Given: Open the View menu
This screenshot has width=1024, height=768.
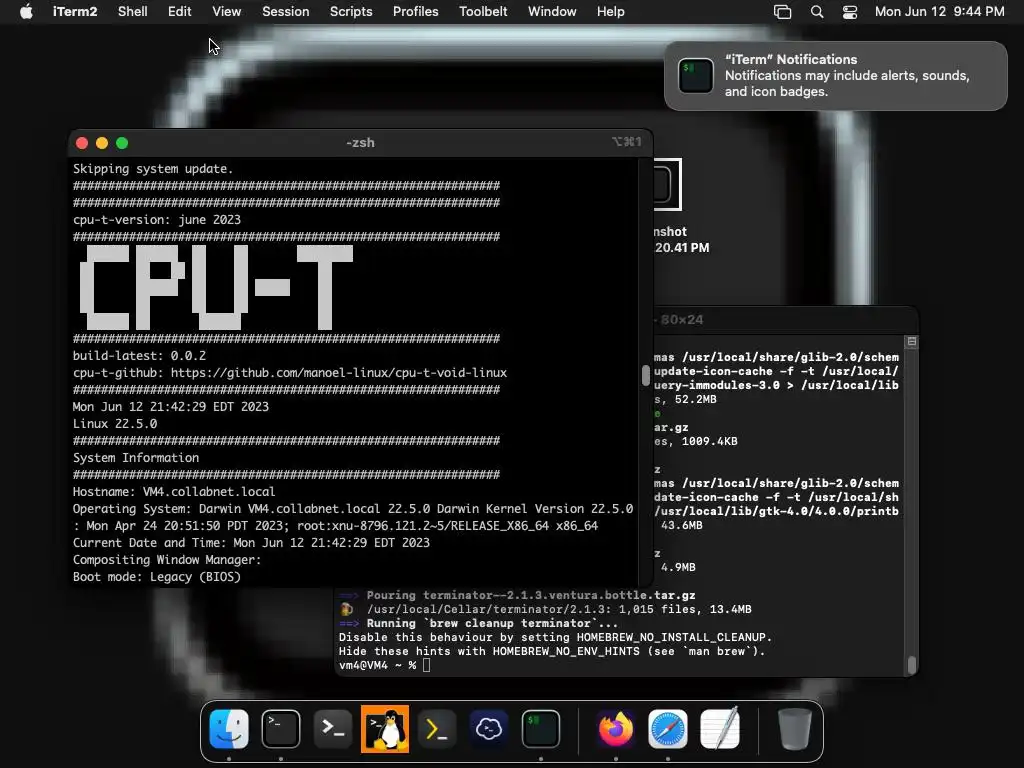Looking at the screenshot, I should tap(227, 12).
